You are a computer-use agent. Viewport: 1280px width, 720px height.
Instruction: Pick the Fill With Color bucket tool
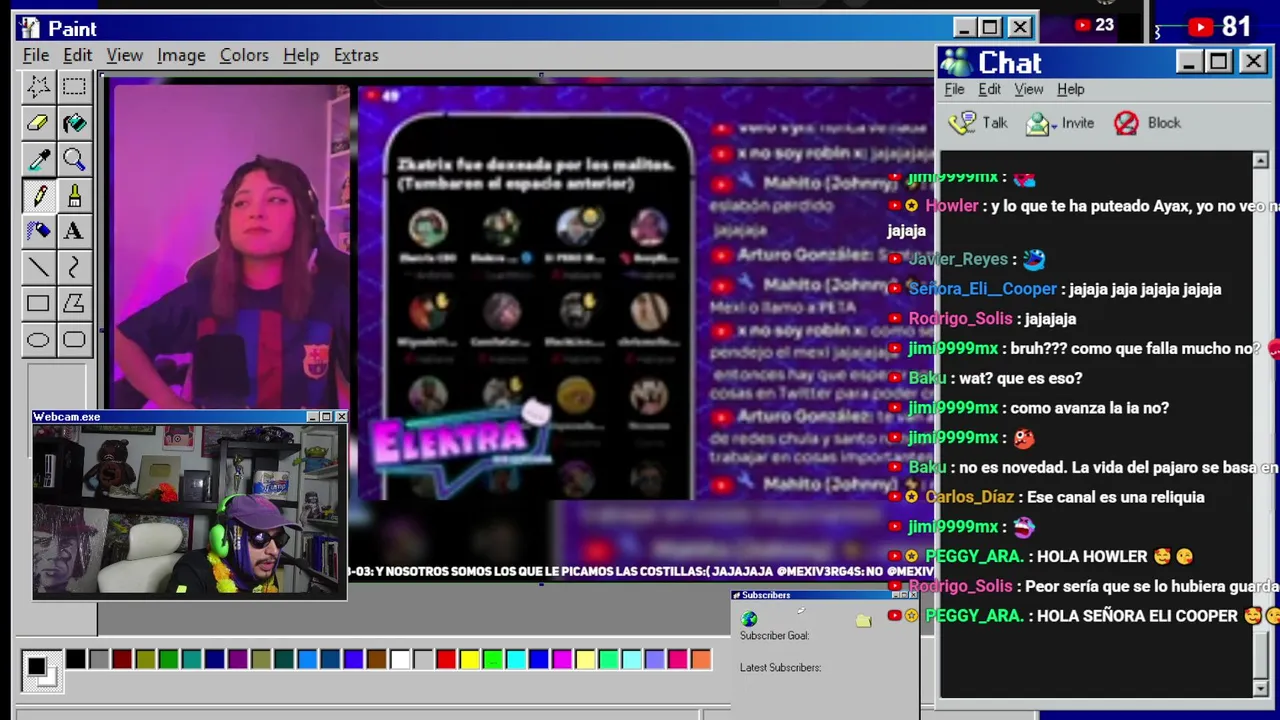[x=74, y=123]
